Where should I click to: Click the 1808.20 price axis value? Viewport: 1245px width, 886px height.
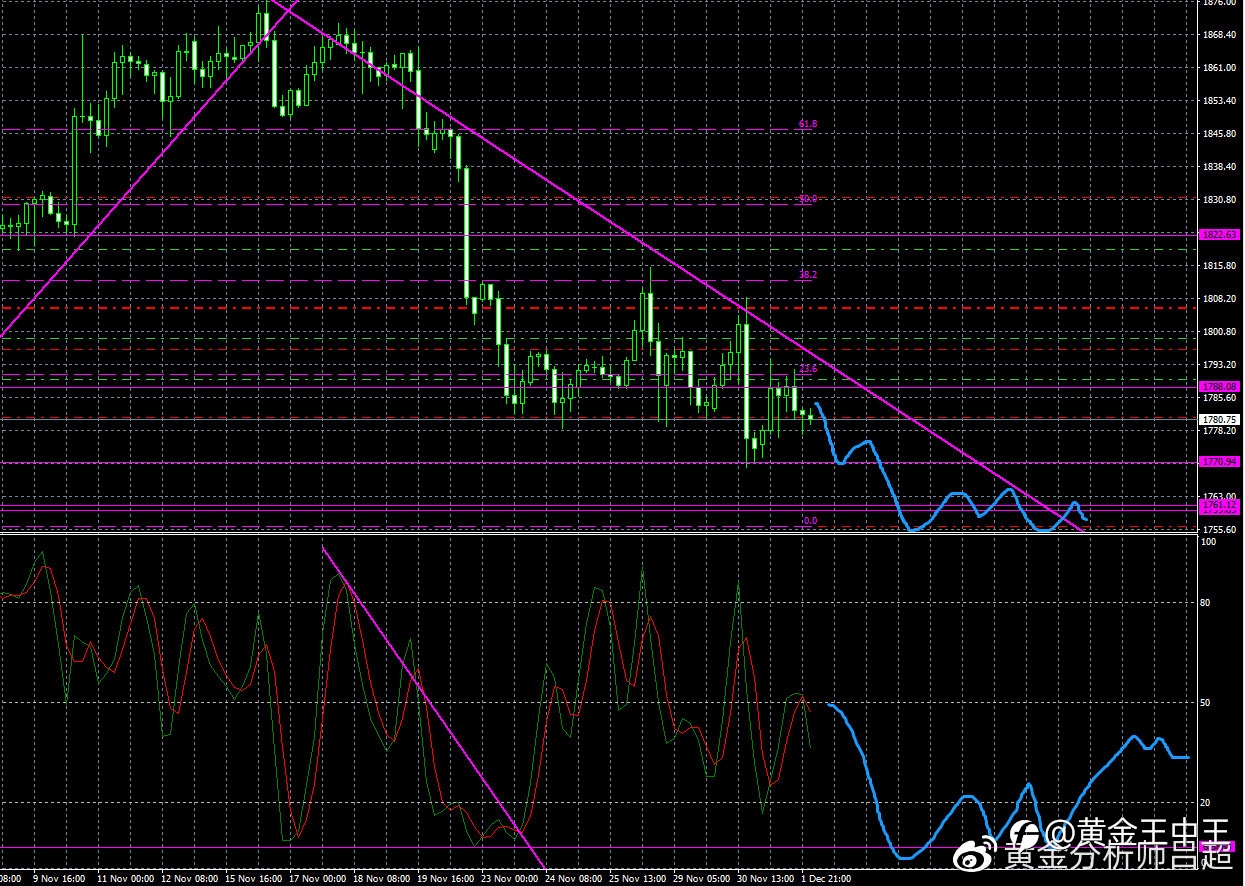click(x=1218, y=299)
